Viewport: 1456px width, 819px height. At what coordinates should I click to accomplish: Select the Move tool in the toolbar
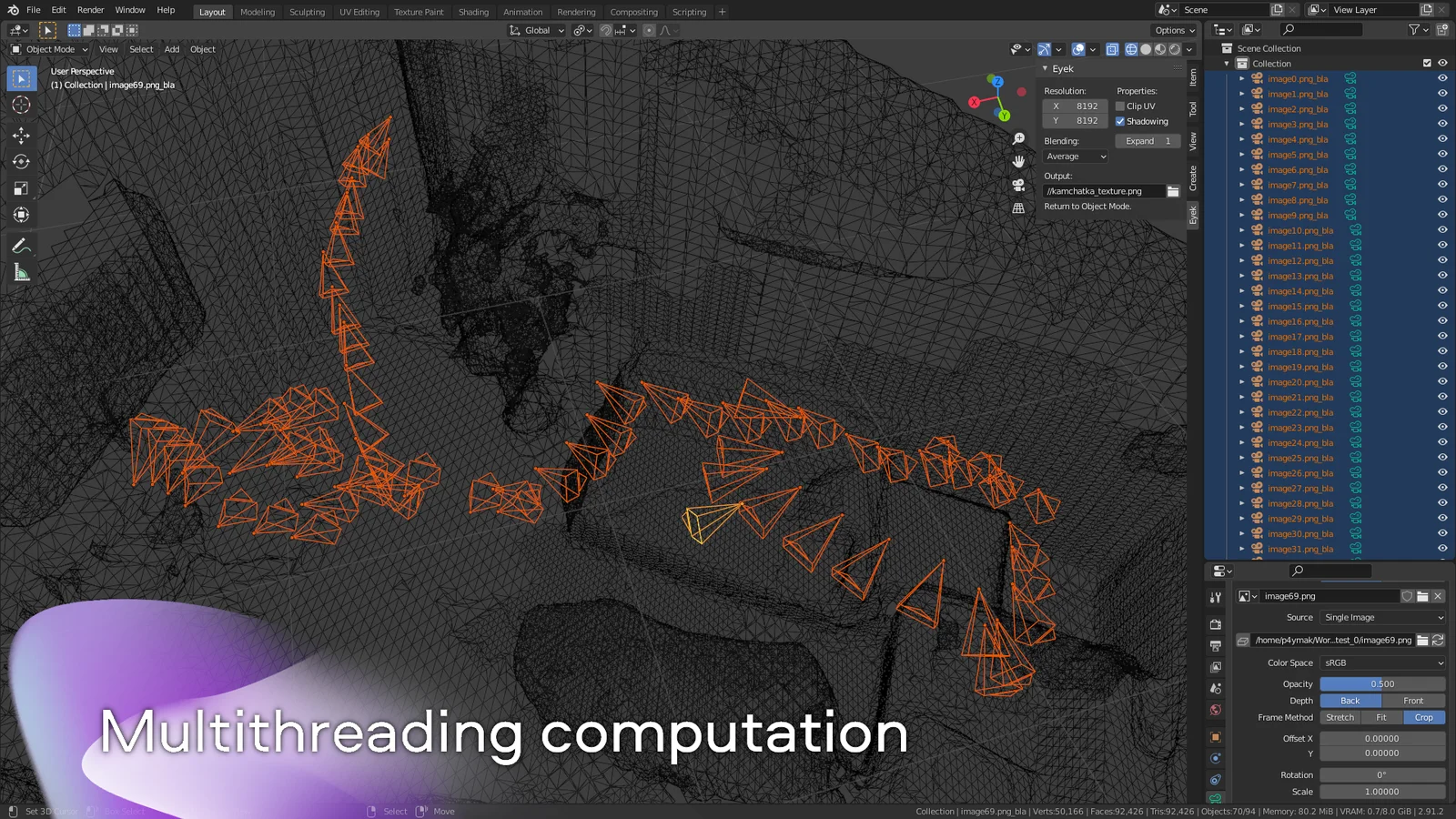pyautogui.click(x=21, y=135)
